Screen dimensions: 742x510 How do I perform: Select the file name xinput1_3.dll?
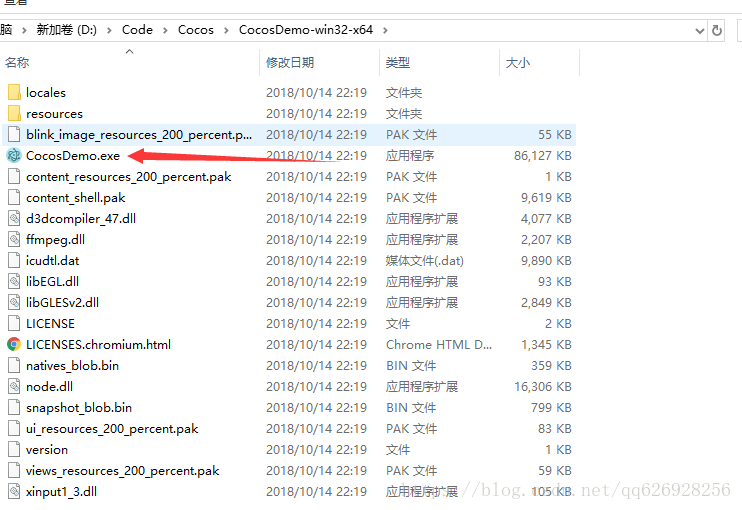[62, 492]
